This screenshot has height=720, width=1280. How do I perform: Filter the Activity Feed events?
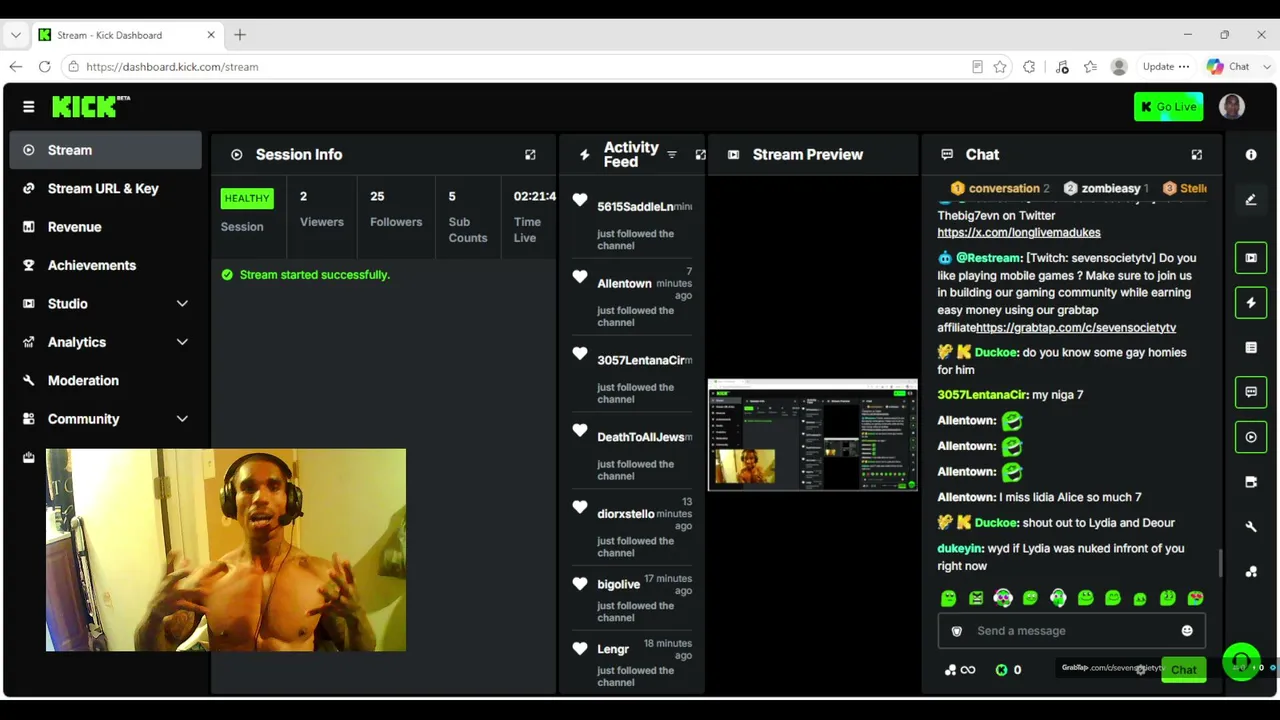(672, 155)
